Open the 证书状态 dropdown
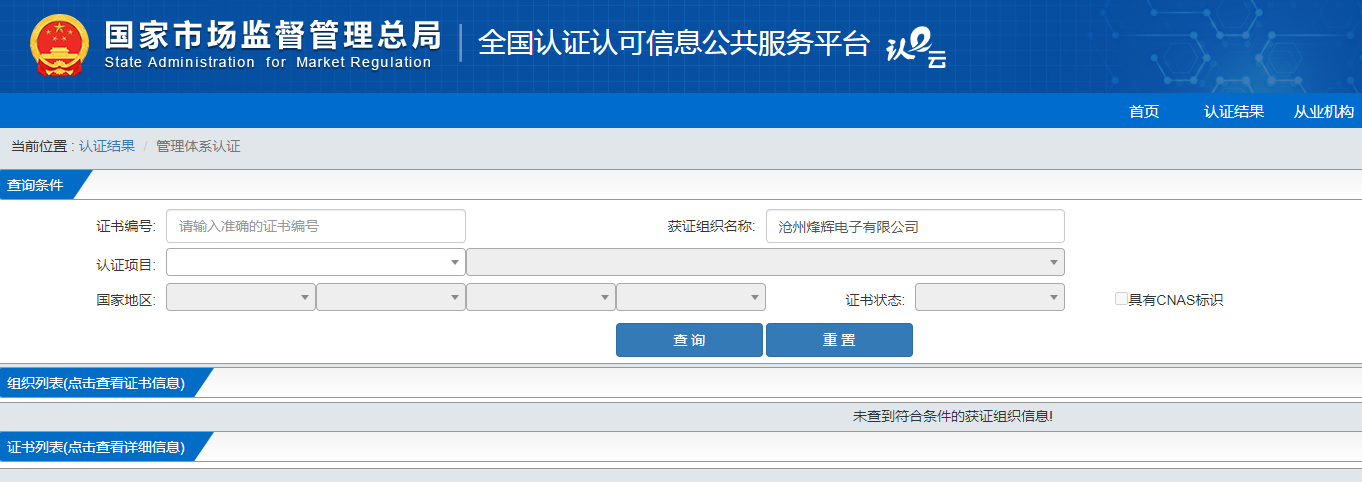The width and height of the screenshot is (1362, 482). pyautogui.click(x=990, y=297)
